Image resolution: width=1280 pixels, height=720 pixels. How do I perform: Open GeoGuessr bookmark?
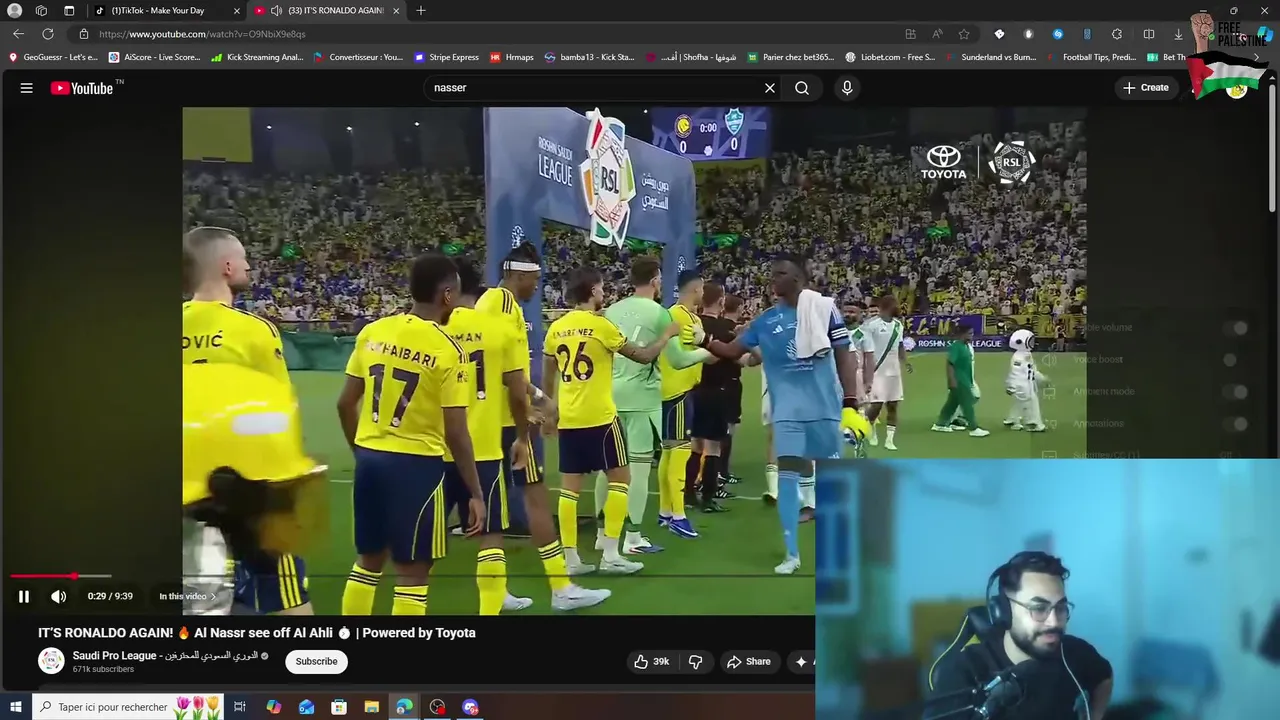click(53, 57)
